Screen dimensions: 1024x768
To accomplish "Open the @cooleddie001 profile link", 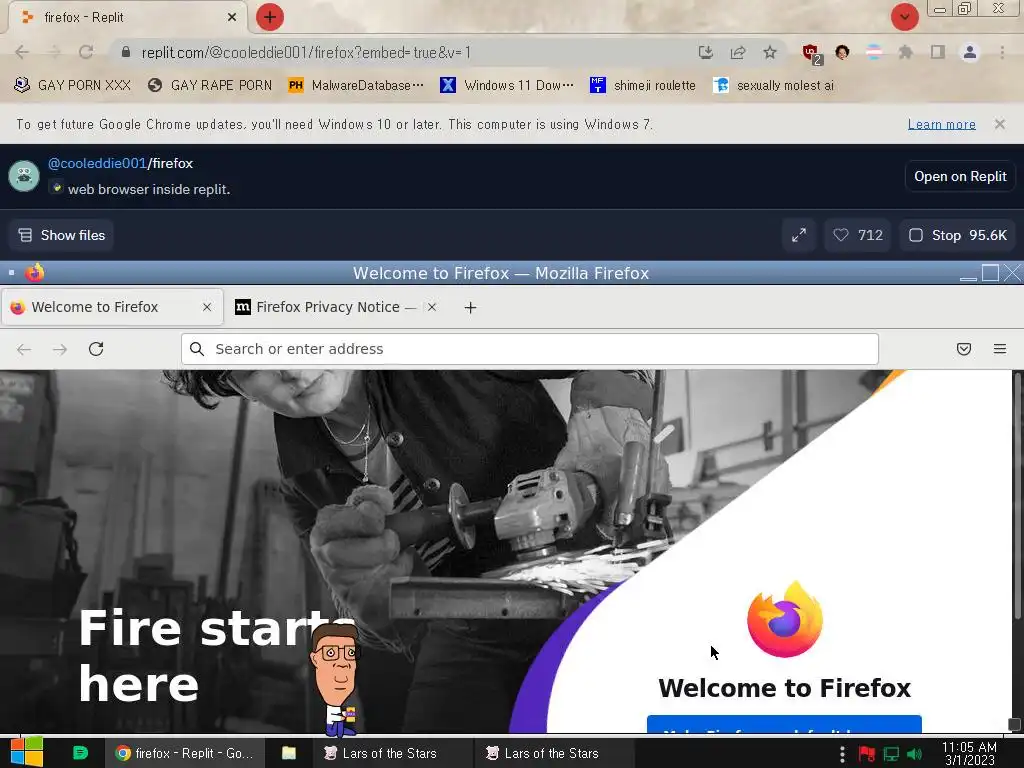I will (x=97, y=163).
